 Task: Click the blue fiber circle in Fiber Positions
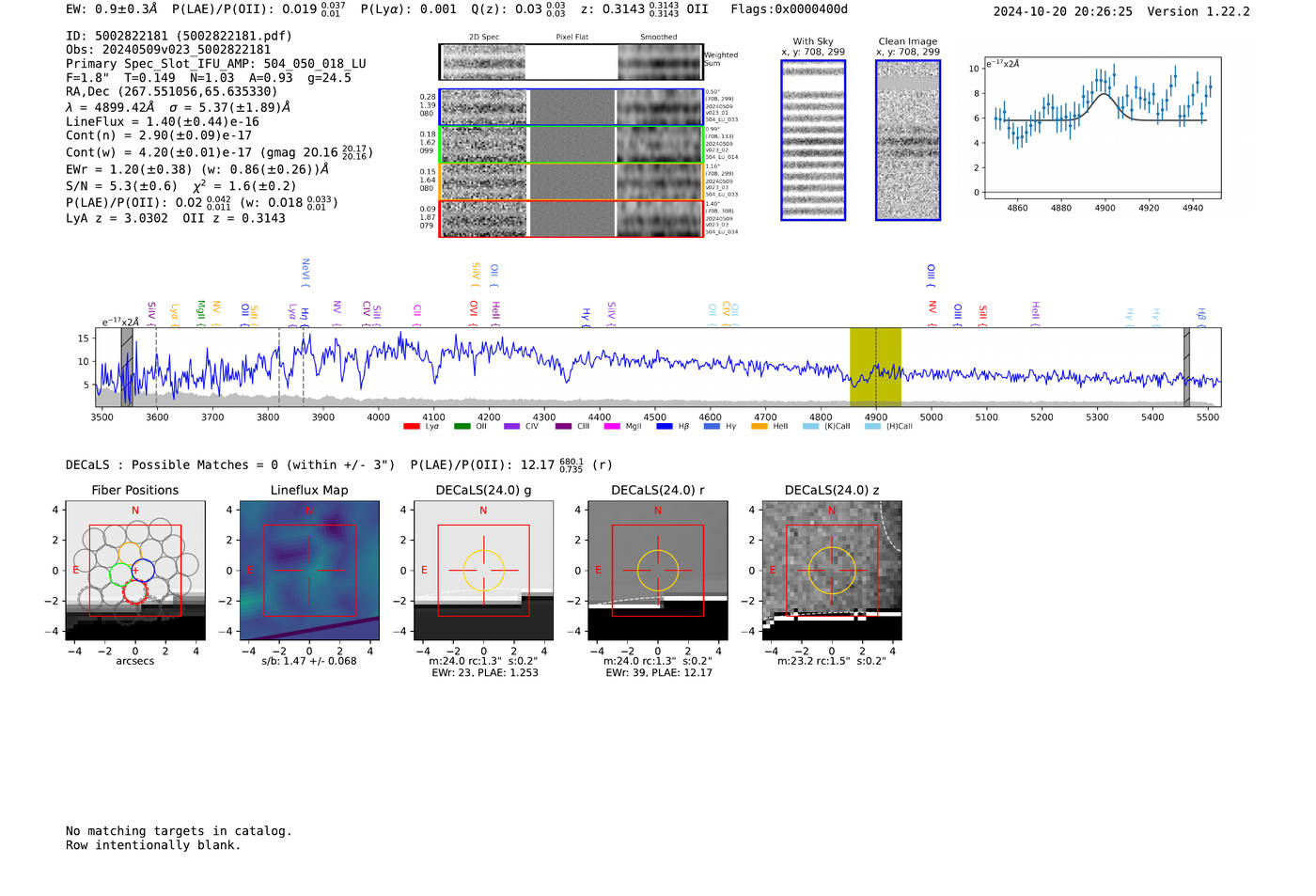[x=143, y=570]
